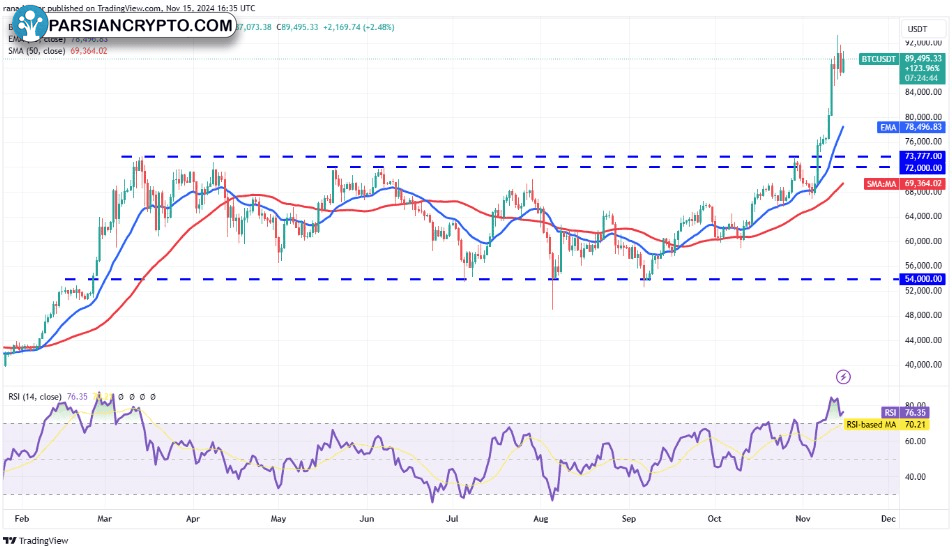952x547 pixels.
Task: Click the Dec label on time axis
Action: (888, 518)
